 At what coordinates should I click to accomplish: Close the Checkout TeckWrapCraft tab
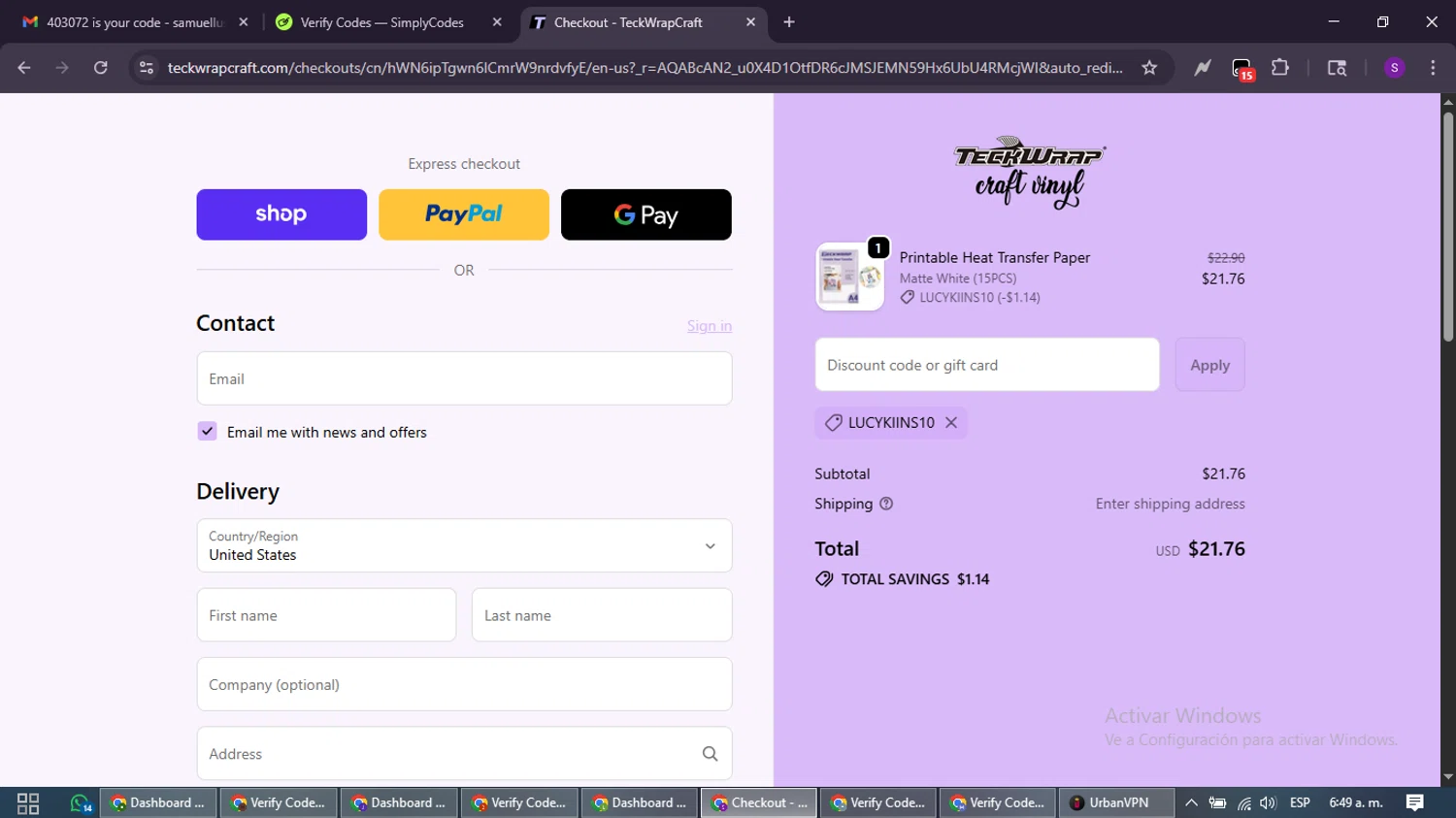pyautogui.click(x=750, y=22)
